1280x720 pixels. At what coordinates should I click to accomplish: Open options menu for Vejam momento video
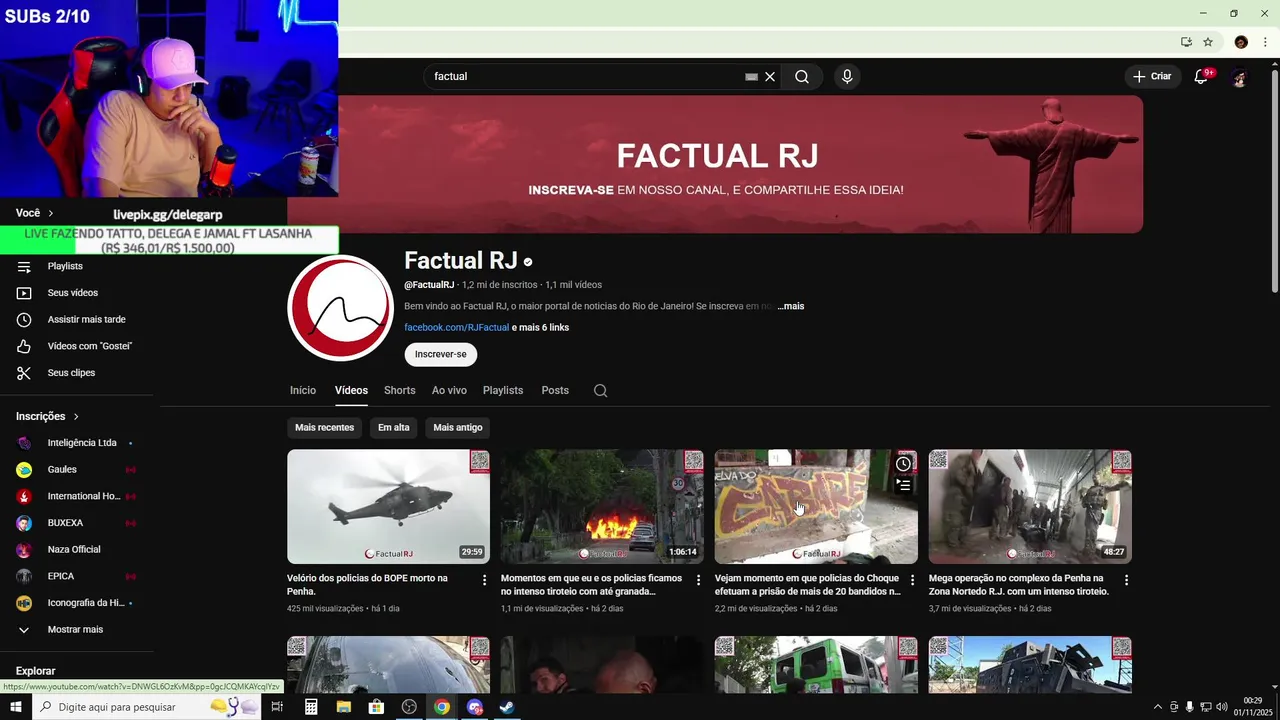(912, 580)
